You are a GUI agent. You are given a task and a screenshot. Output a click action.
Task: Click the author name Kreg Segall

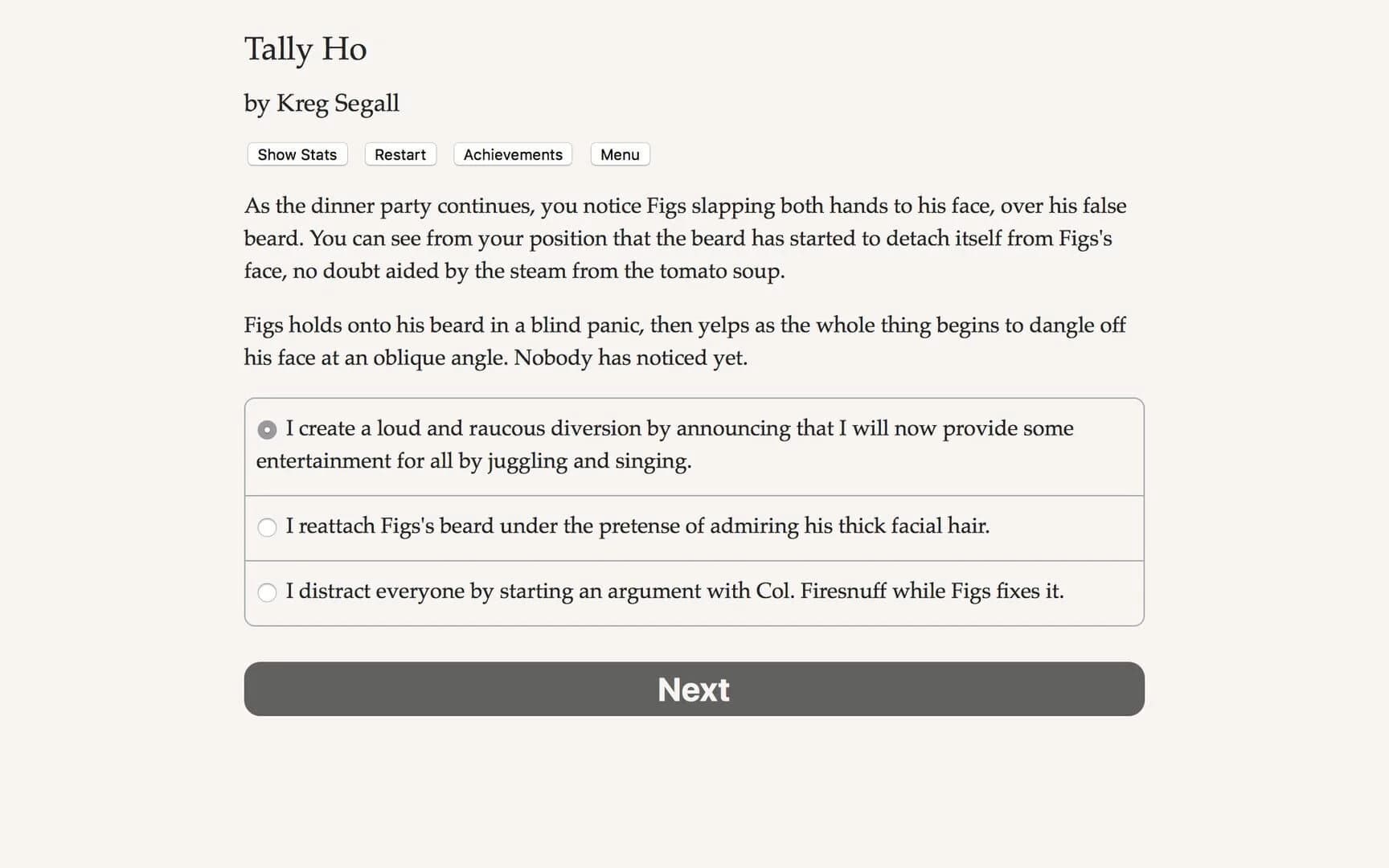click(x=321, y=103)
